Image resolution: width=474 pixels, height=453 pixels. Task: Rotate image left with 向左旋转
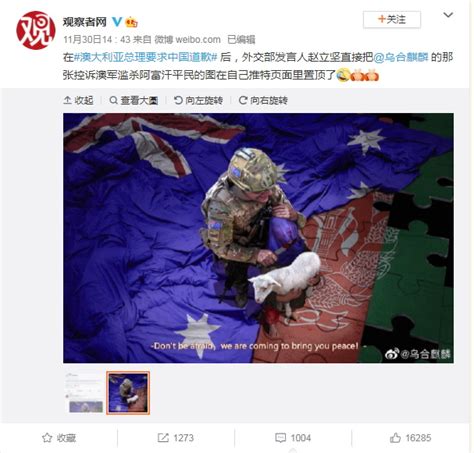coord(198,100)
